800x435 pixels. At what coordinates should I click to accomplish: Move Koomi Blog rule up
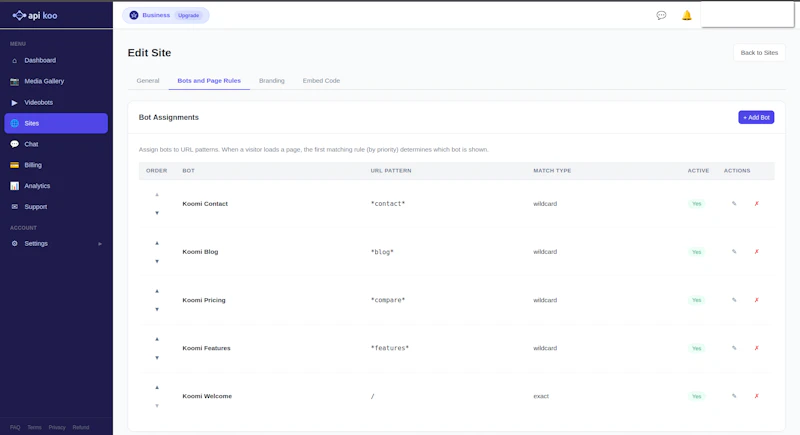(157, 243)
